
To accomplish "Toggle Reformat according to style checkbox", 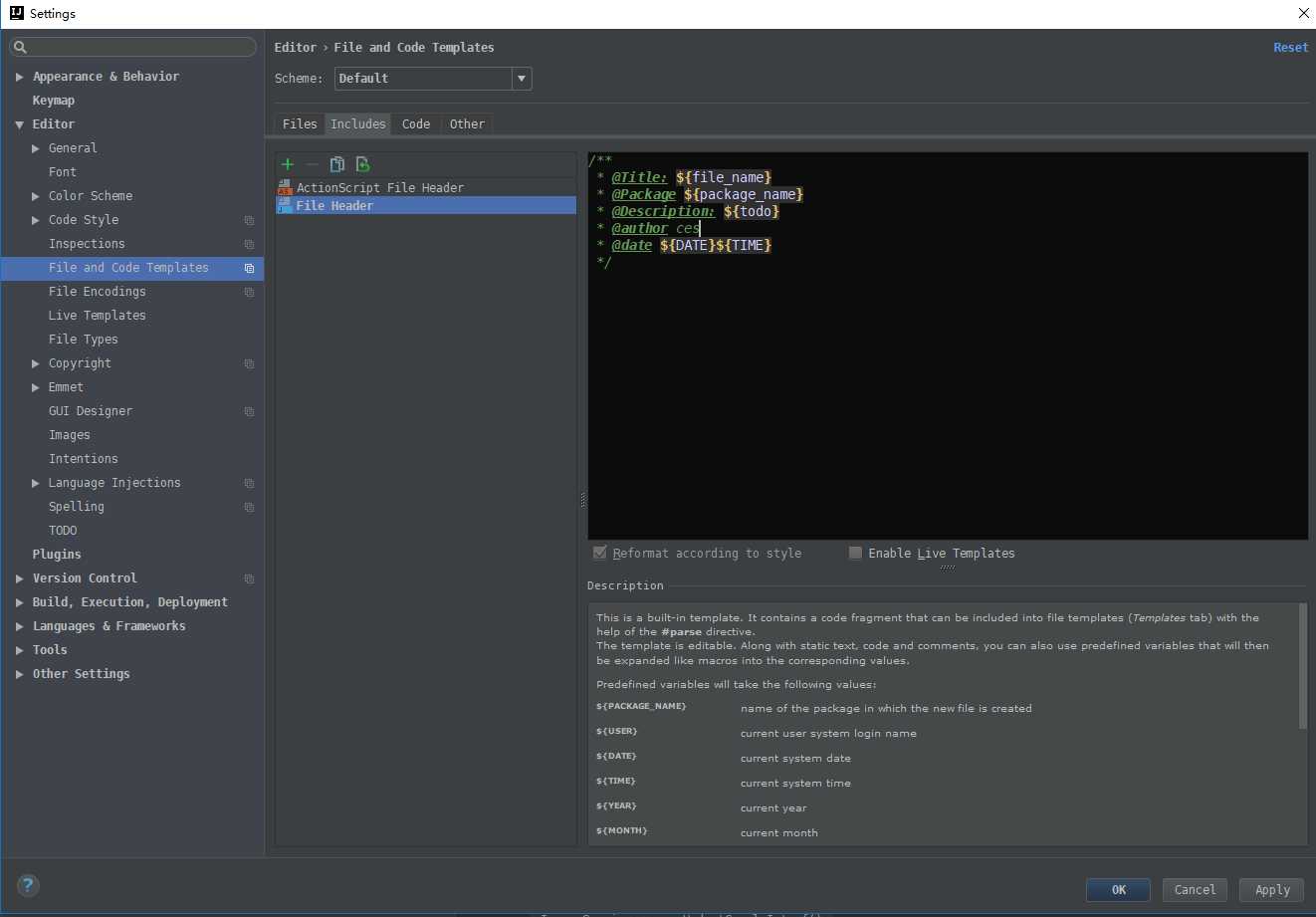I will (x=599, y=553).
